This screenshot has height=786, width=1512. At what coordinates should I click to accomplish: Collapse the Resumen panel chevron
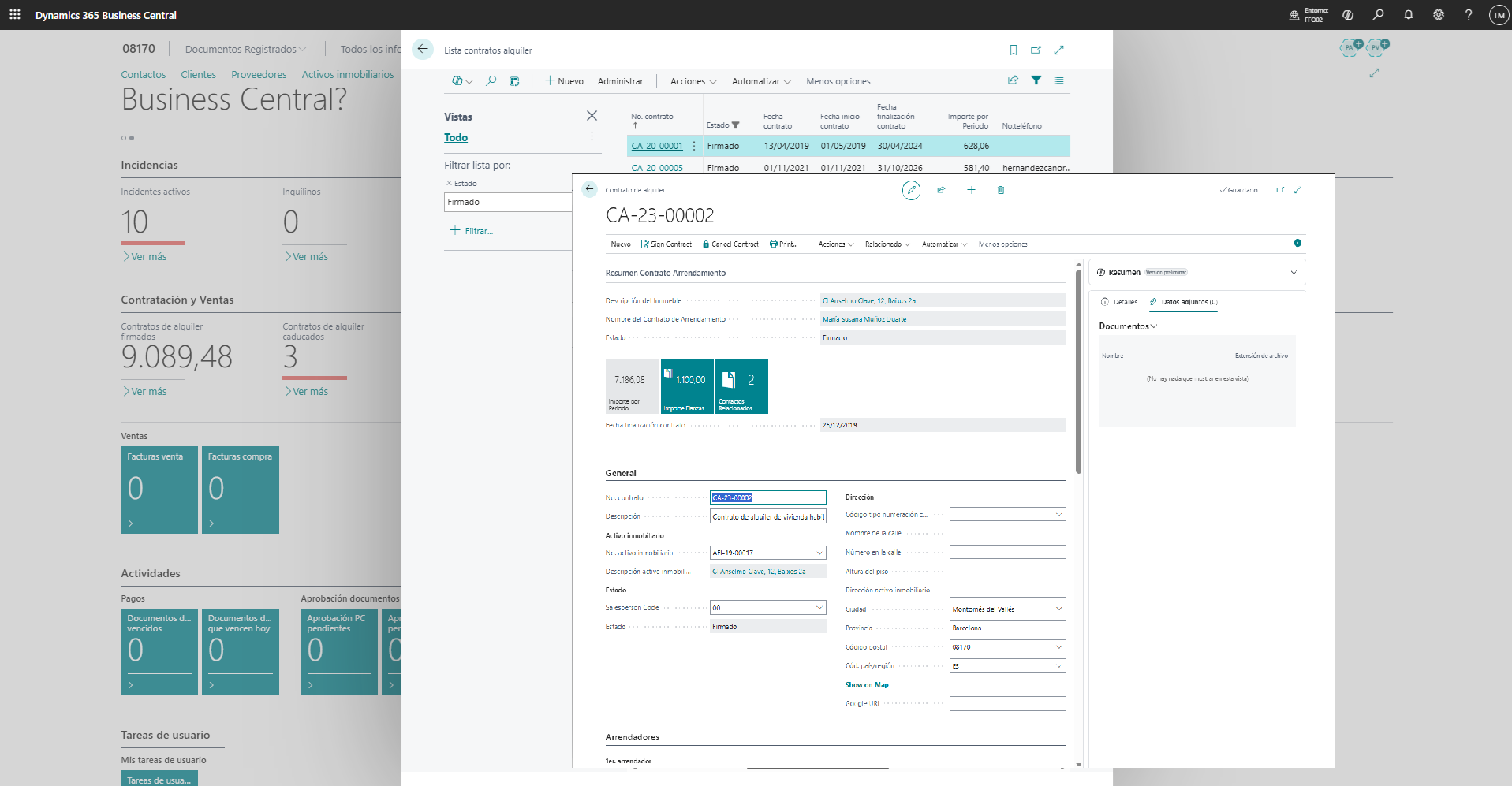(1294, 272)
